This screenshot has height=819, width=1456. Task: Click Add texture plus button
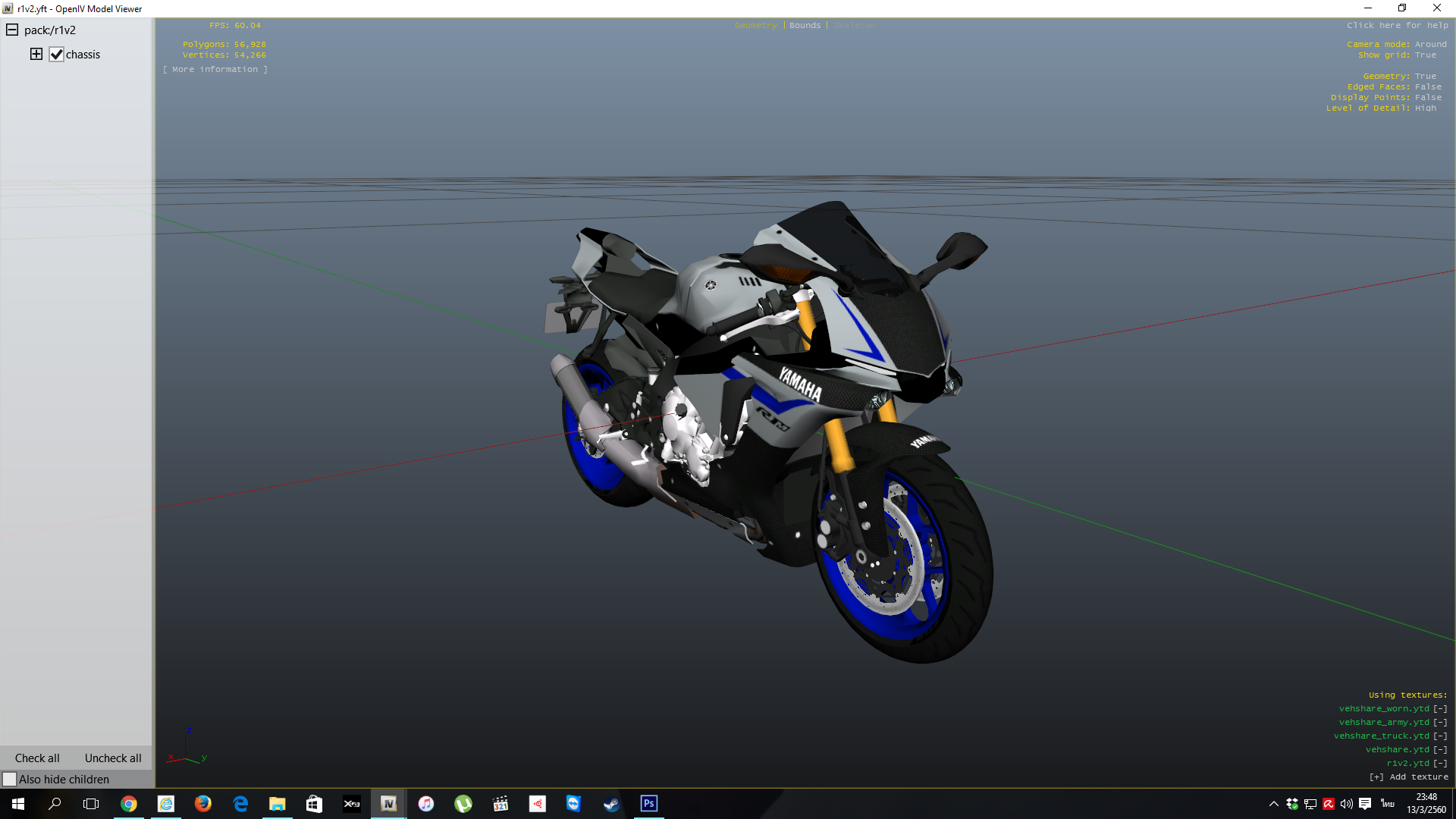click(1376, 777)
